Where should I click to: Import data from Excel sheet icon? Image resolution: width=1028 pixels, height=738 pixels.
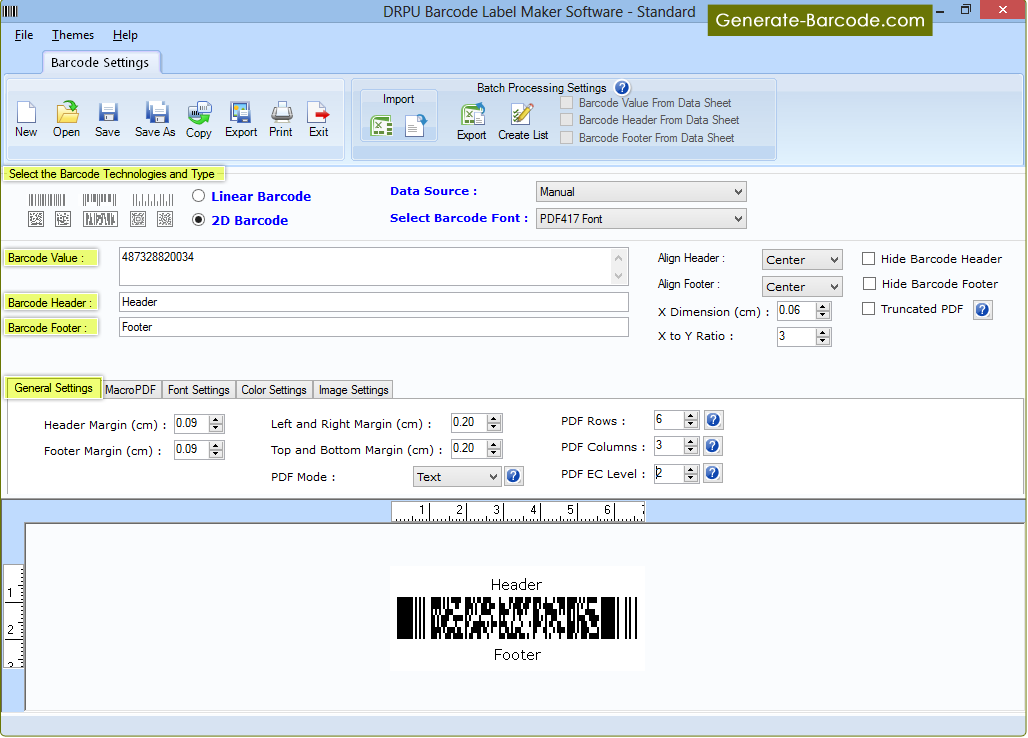[382, 125]
